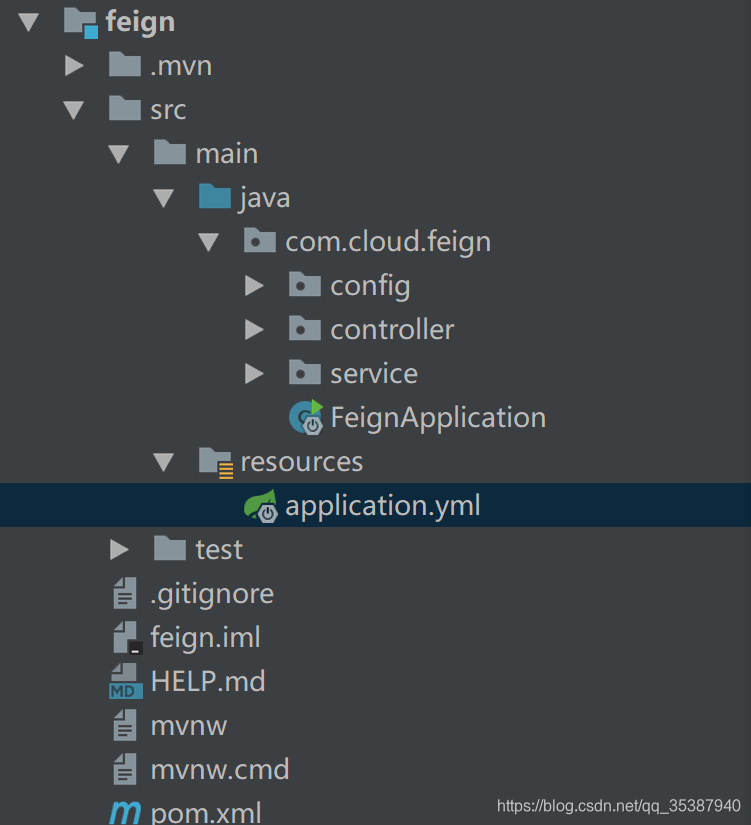Expand the .mvn folder

click(x=73, y=65)
